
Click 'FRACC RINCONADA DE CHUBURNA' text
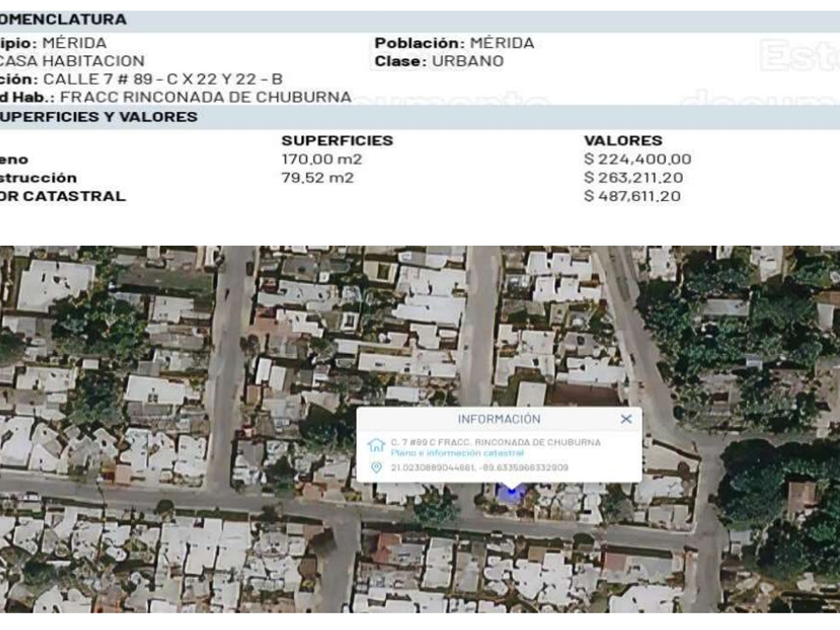point(206,97)
